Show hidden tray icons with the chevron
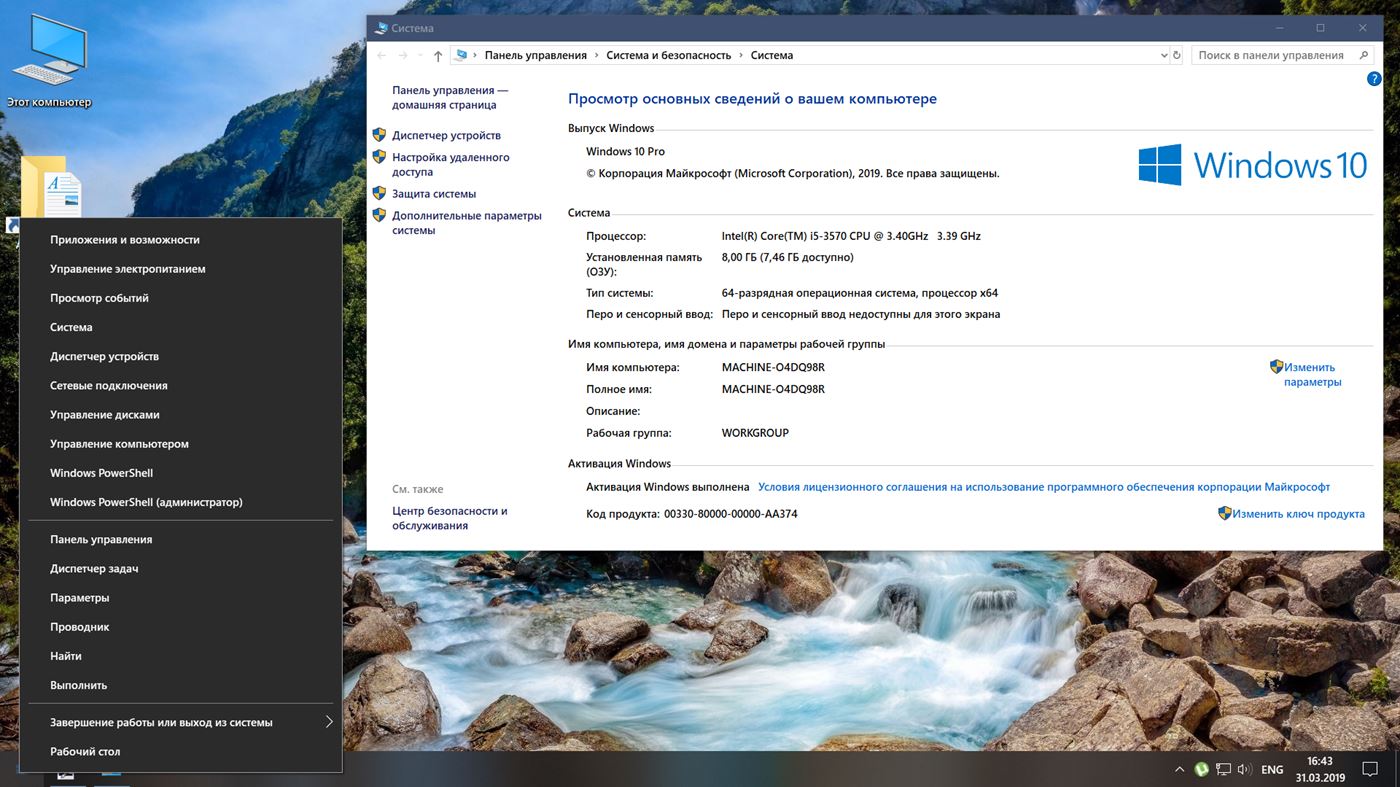The height and width of the screenshot is (787, 1400). click(x=1179, y=770)
